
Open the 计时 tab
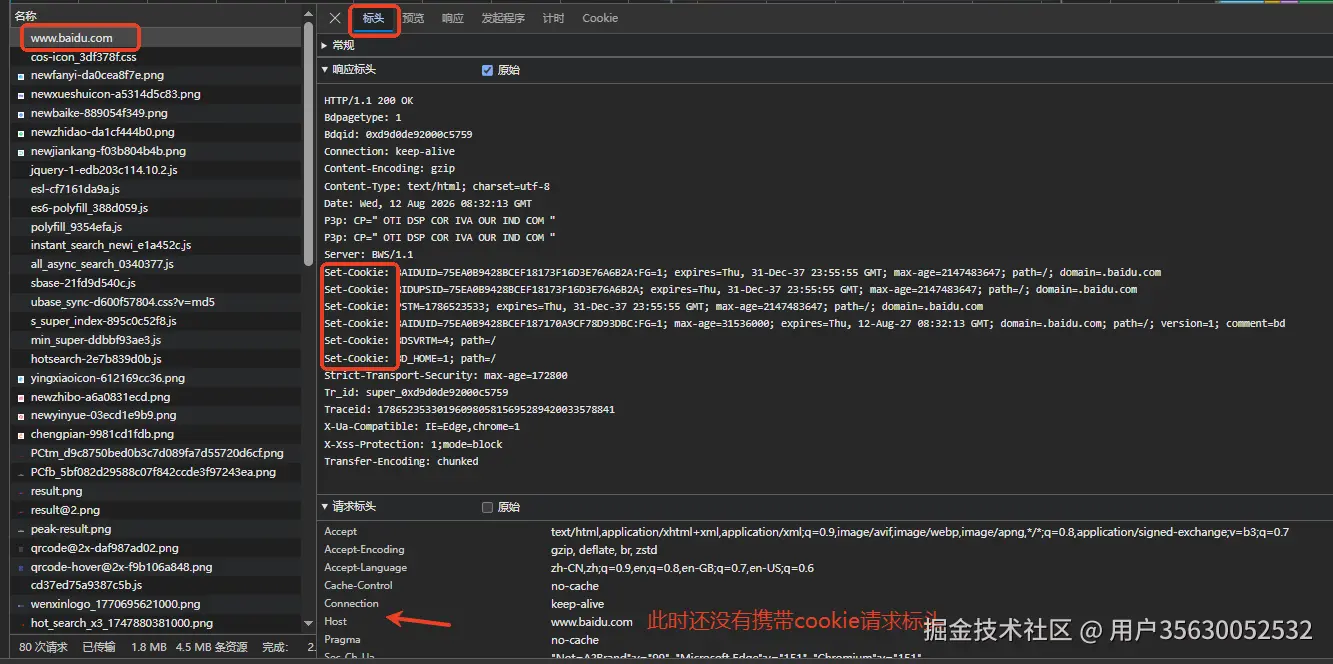click(x=553, y=18)
